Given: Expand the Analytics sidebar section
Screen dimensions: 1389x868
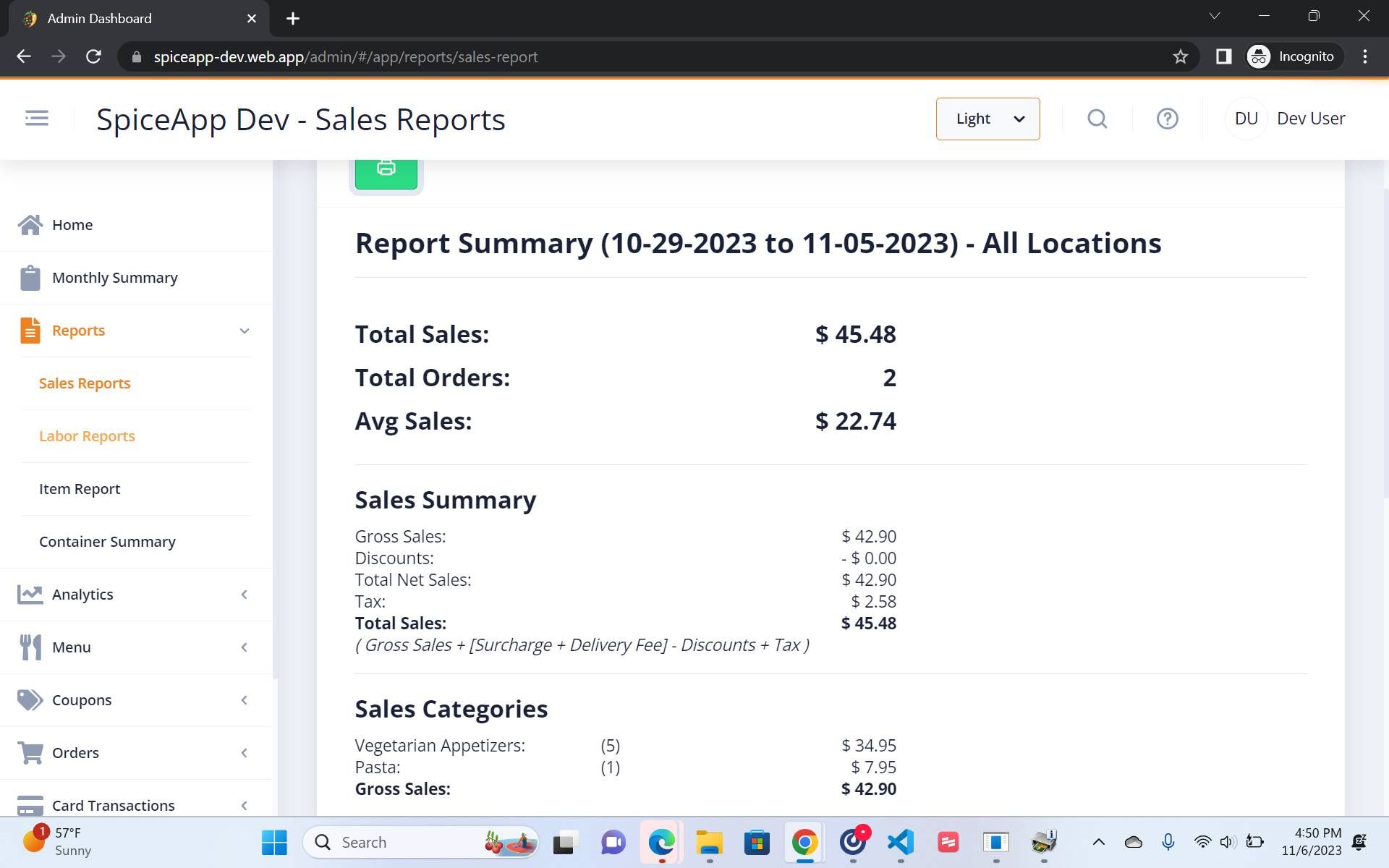Looking at the screenshot, I should 245,595.
